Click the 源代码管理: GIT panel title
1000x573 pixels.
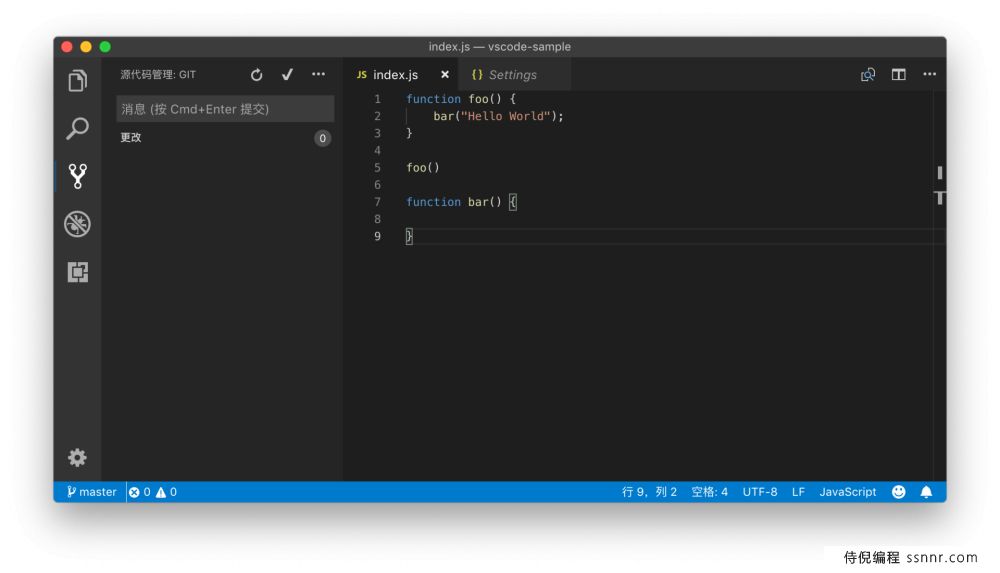point(158,75)
